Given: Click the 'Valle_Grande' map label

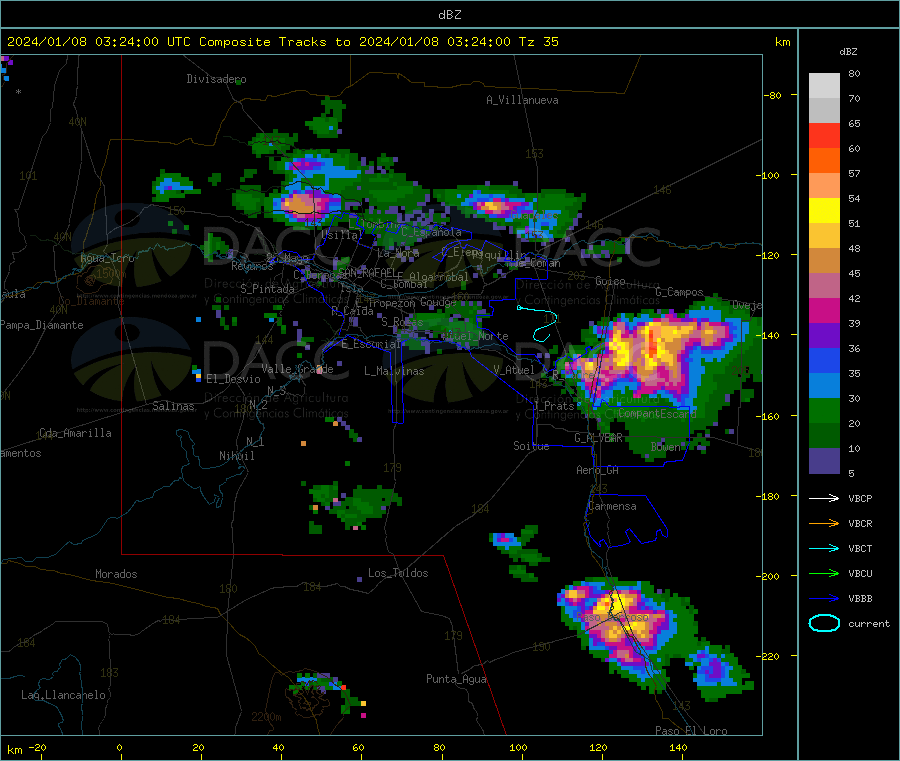Looking at the screenshot, I should (297, 369).
